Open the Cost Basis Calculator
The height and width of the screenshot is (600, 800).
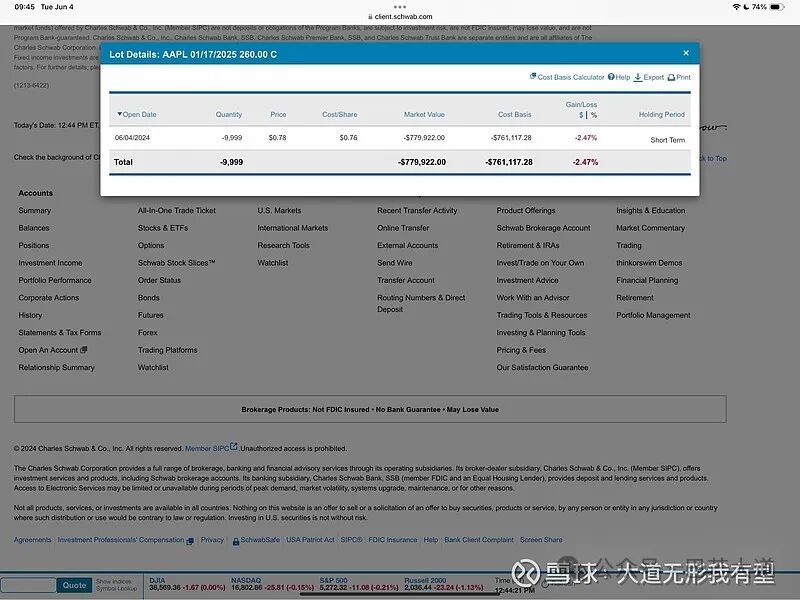[x=567, y=77]
